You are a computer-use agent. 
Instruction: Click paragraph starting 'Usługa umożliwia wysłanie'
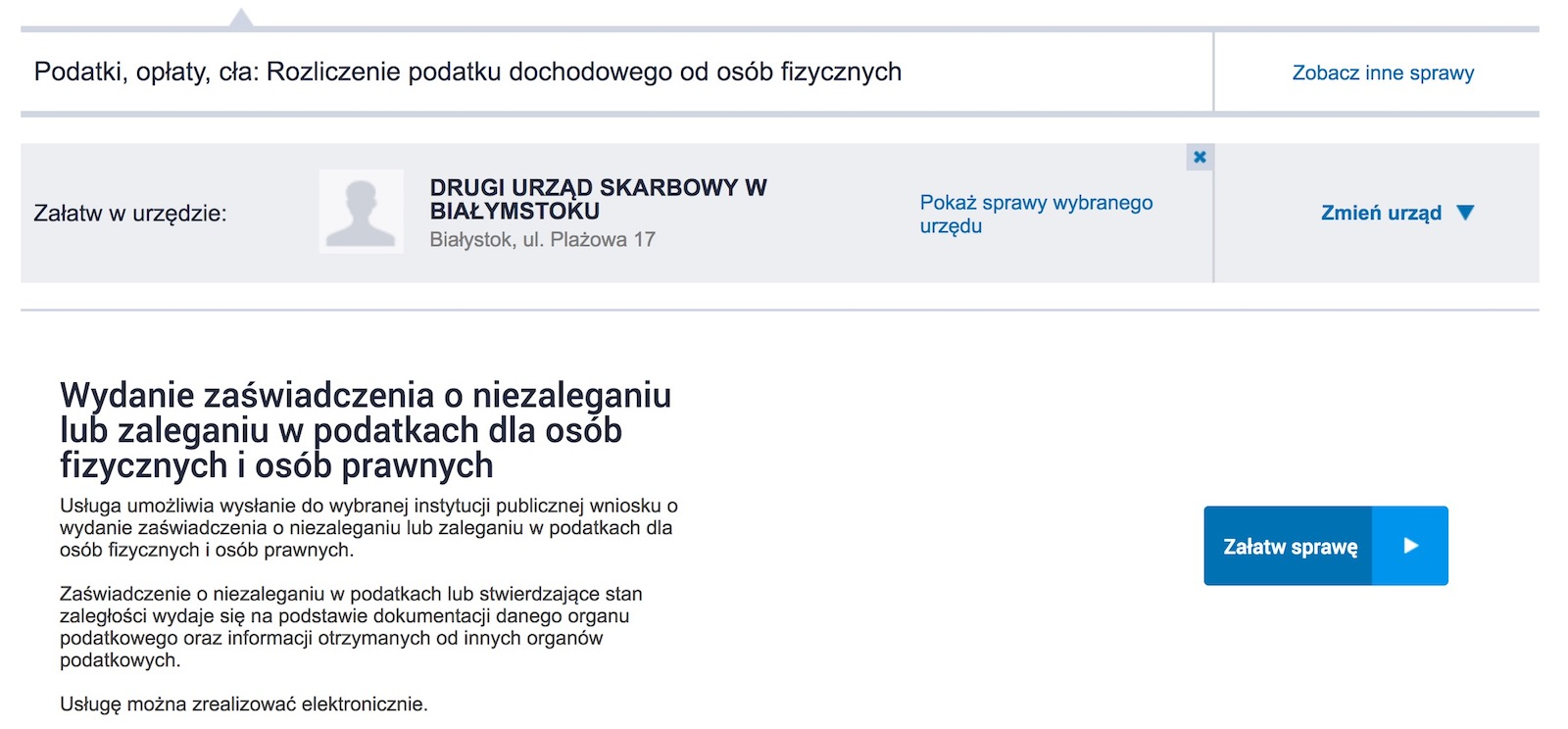368,528
